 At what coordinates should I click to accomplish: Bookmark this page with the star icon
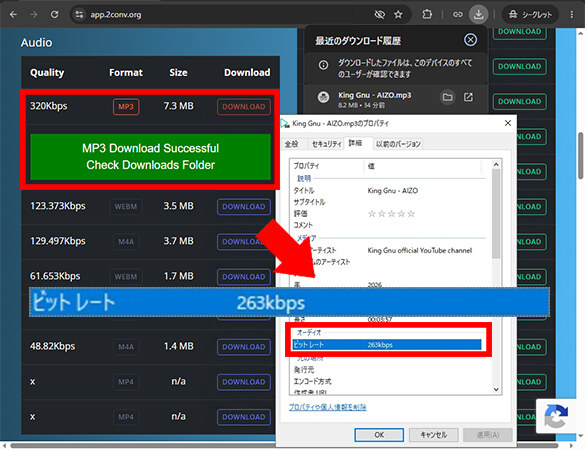(398, 15)
